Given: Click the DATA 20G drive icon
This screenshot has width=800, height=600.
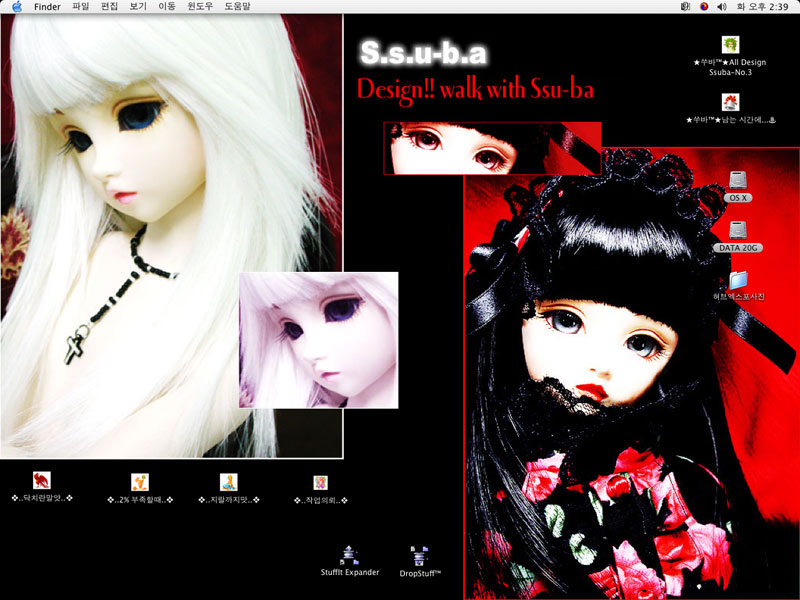Looking at the screenshot, I should pyautogui.click(x=738, y=229).
